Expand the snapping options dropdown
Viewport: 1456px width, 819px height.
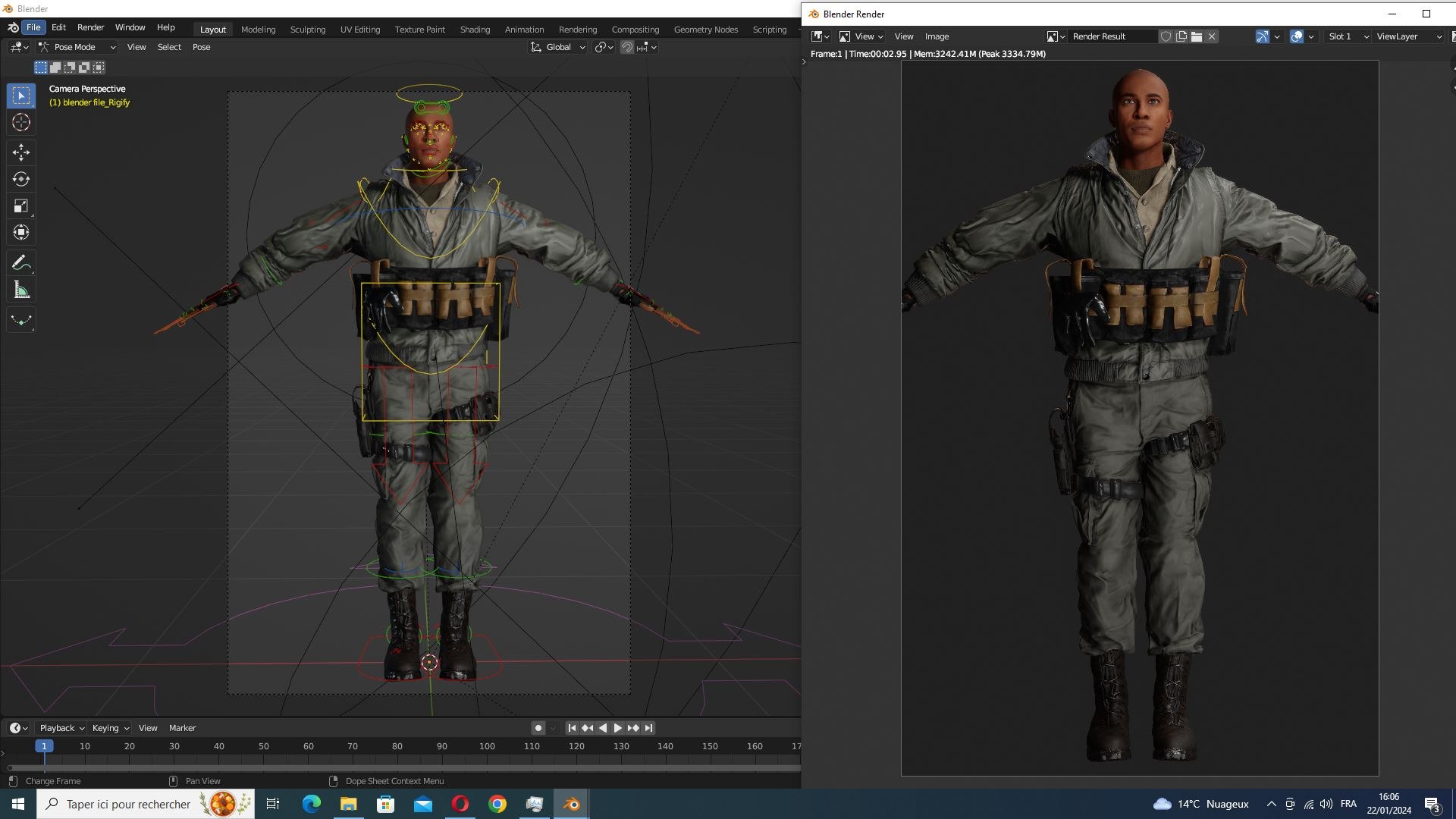click(648, 47)
